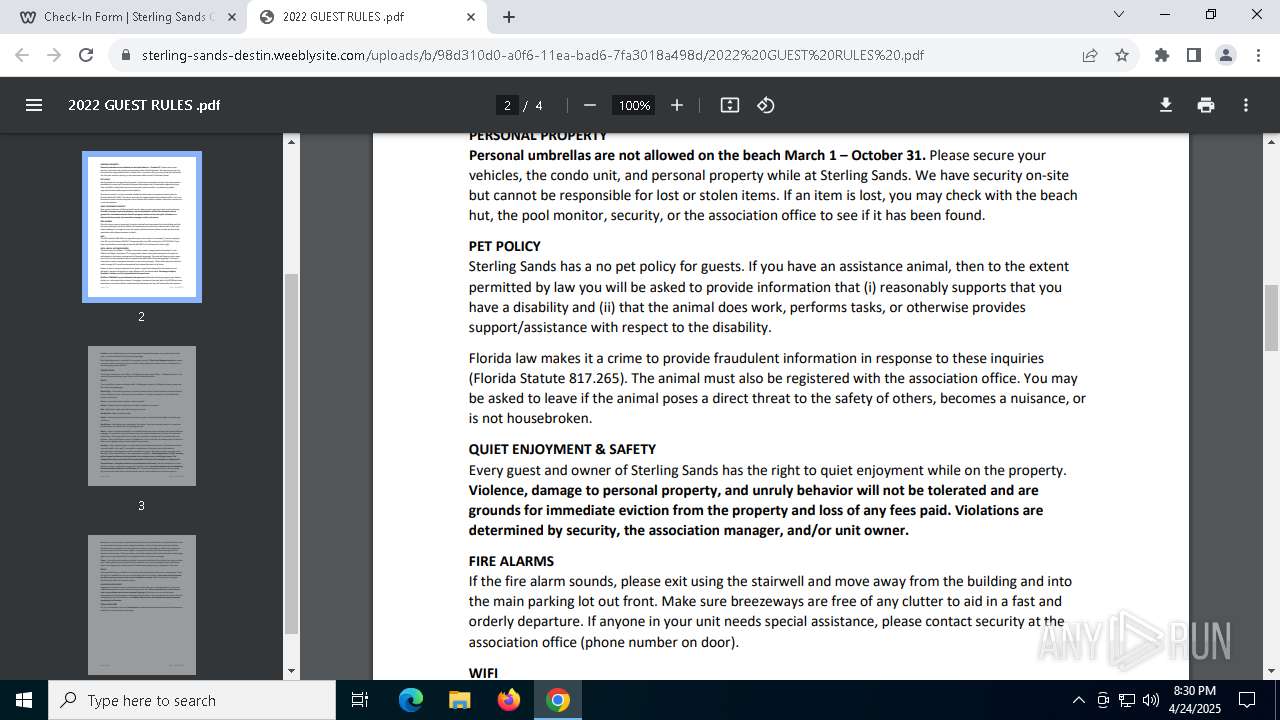Select the page 2 thumbnail
This screenshot has width=1280, height=720.
(x=142, y=226)
